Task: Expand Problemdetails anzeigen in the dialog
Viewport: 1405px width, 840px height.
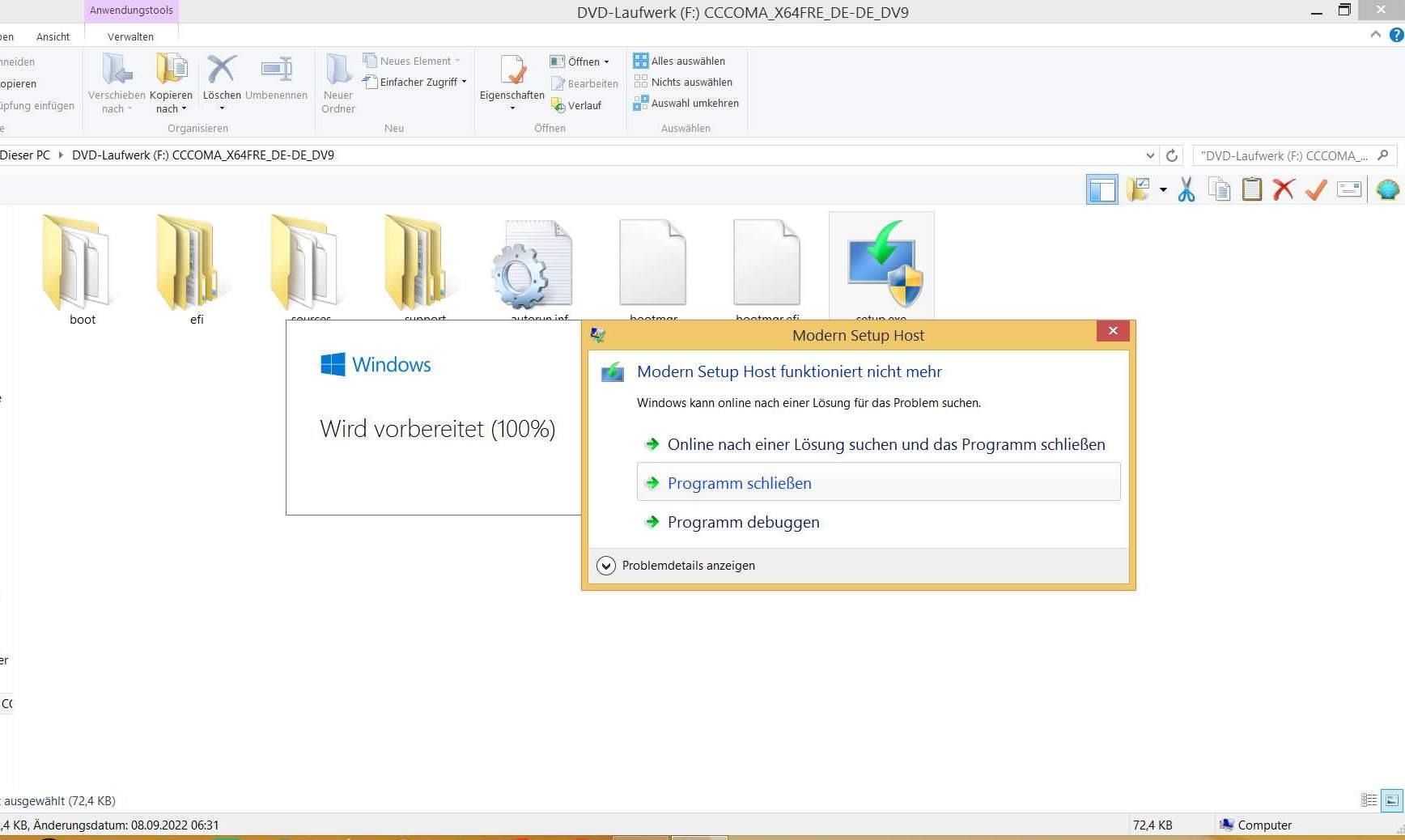Action: pos(676,566)
